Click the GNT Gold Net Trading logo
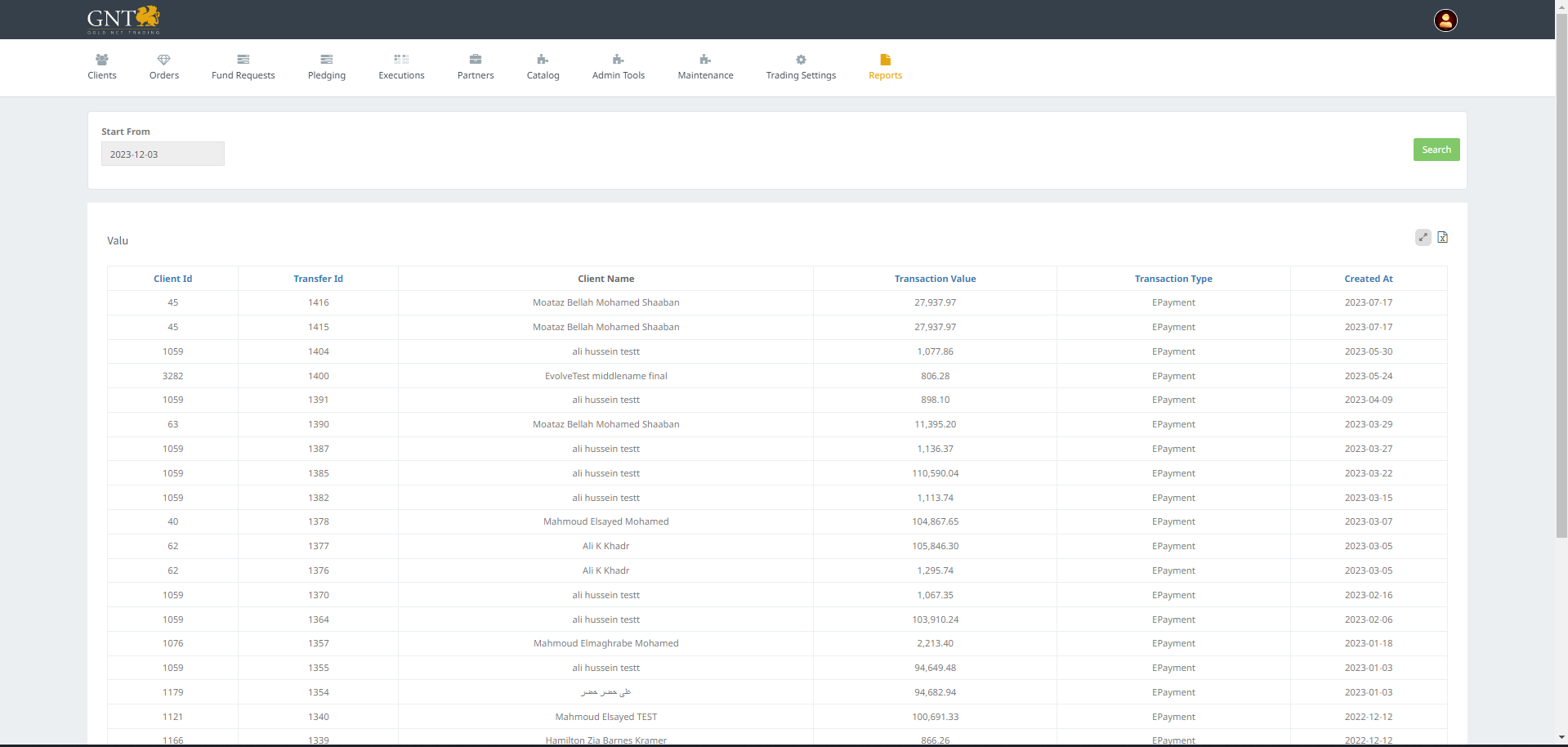 point(123,20)
